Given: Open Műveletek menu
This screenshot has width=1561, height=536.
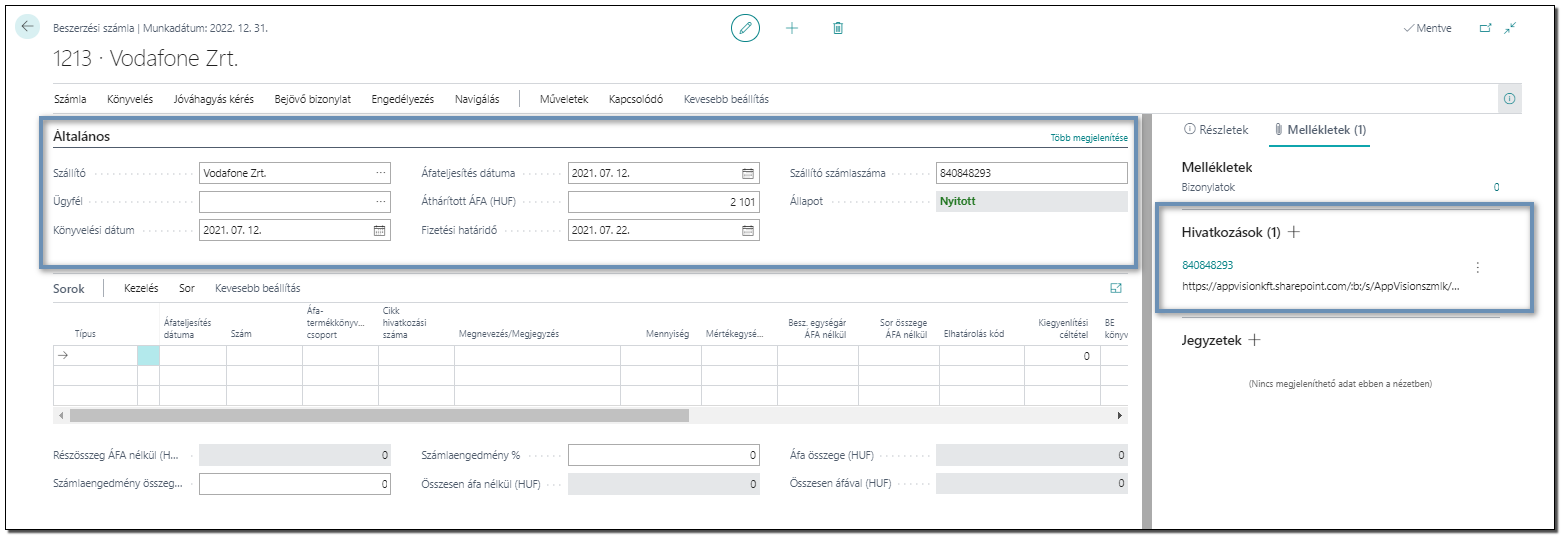Looking at the screenshot, I should tap(564, 99).
